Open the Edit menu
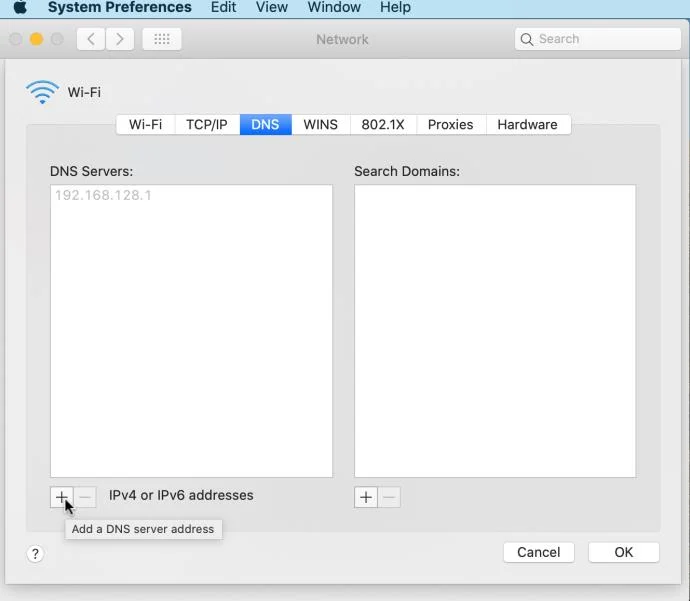Screen dimensions: 690x601 224,7
